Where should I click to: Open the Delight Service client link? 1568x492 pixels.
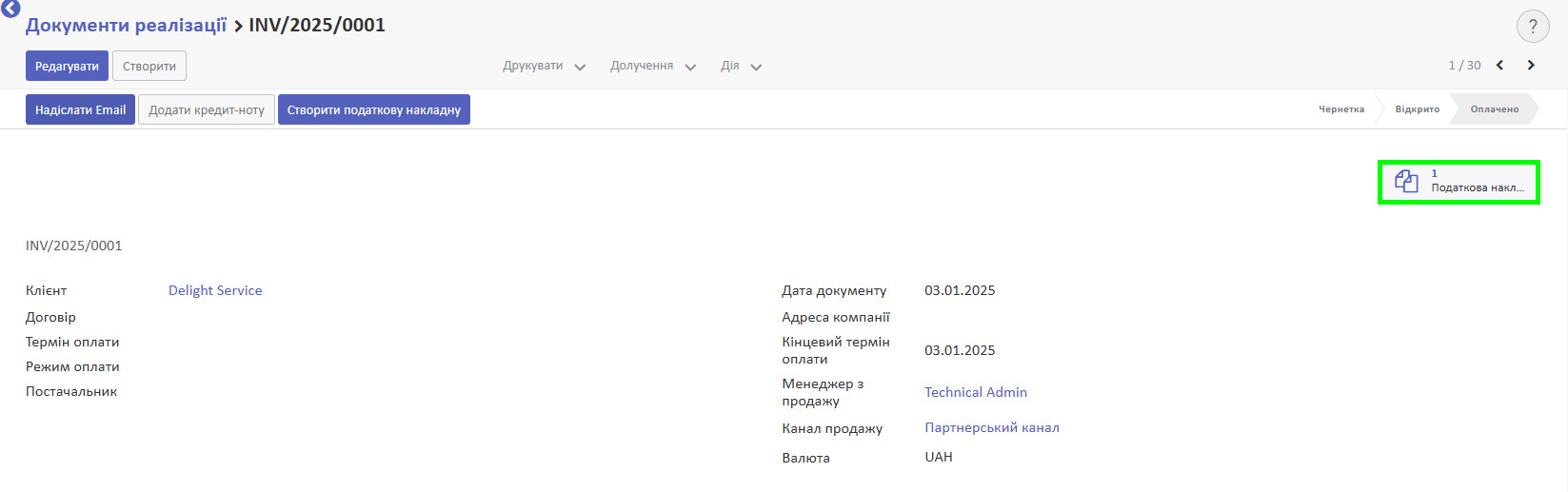[215, 290]
